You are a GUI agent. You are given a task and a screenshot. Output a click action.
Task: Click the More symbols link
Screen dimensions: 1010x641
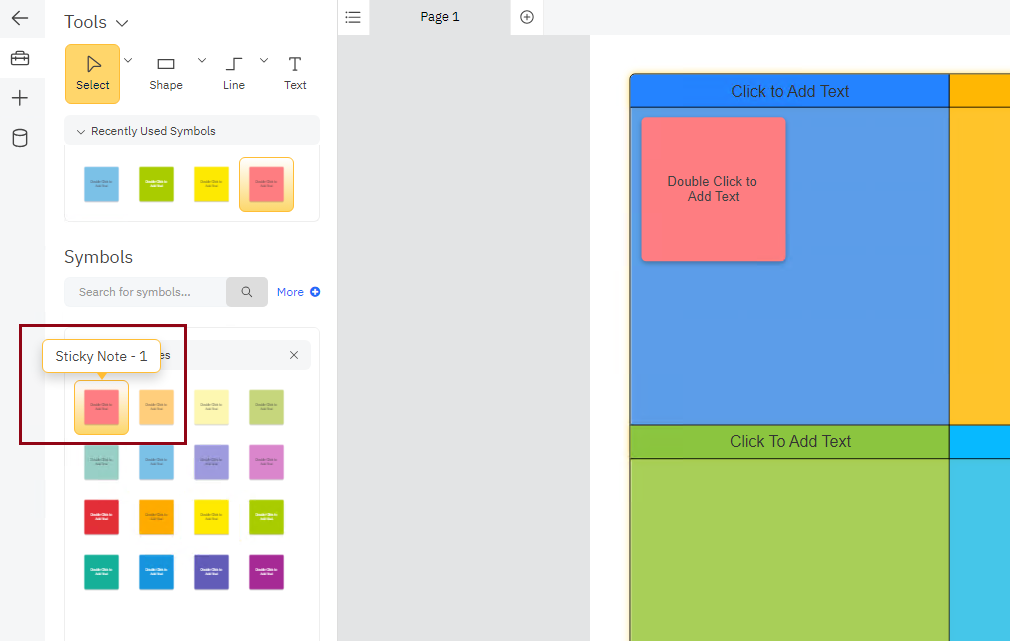click(298, 292)
